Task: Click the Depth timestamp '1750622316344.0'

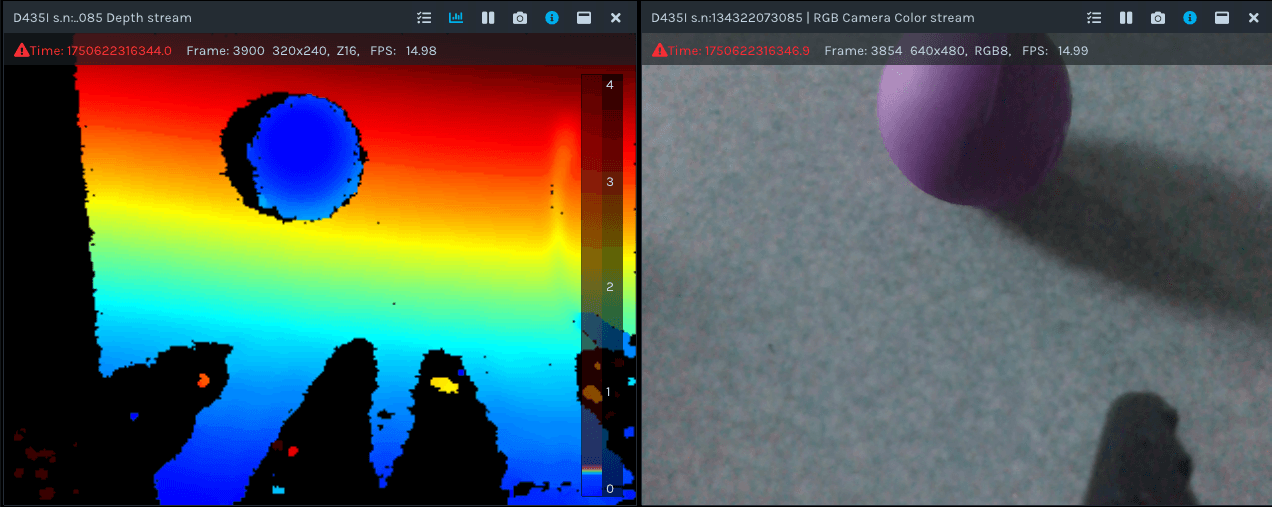Action: click(x=119, y=51)
